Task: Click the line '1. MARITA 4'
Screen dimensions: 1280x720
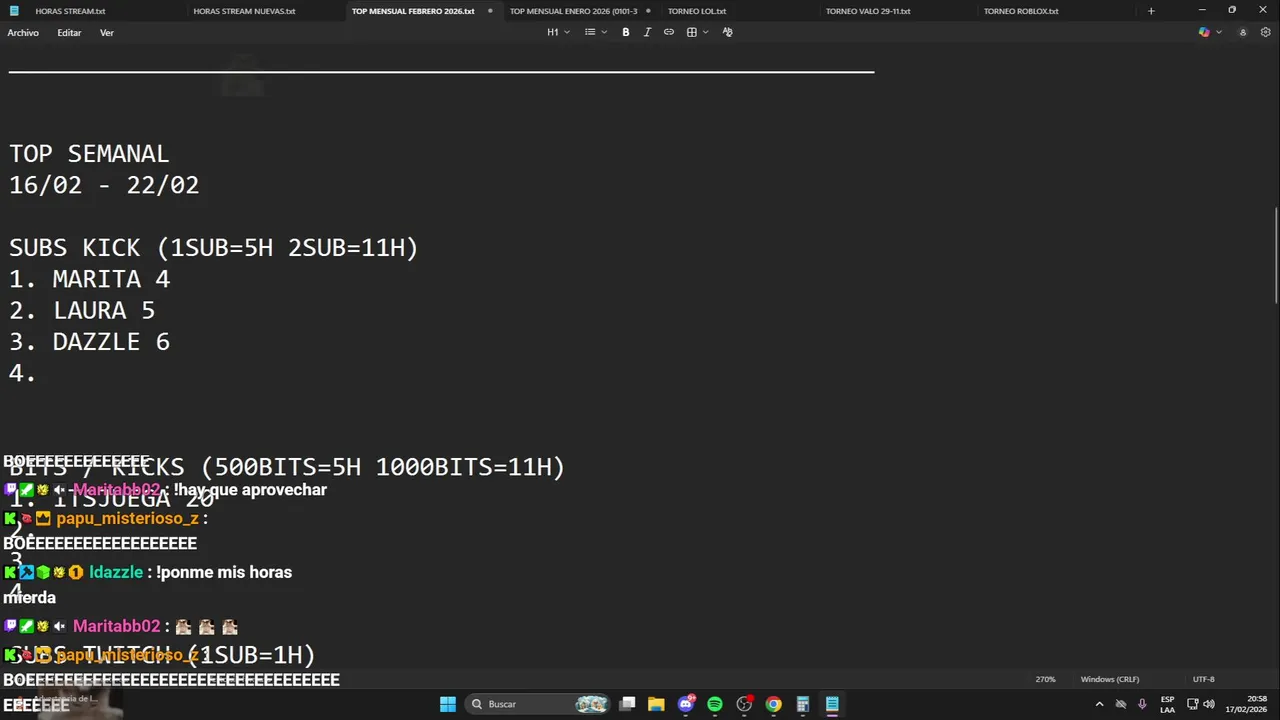Action: point(90,279)
